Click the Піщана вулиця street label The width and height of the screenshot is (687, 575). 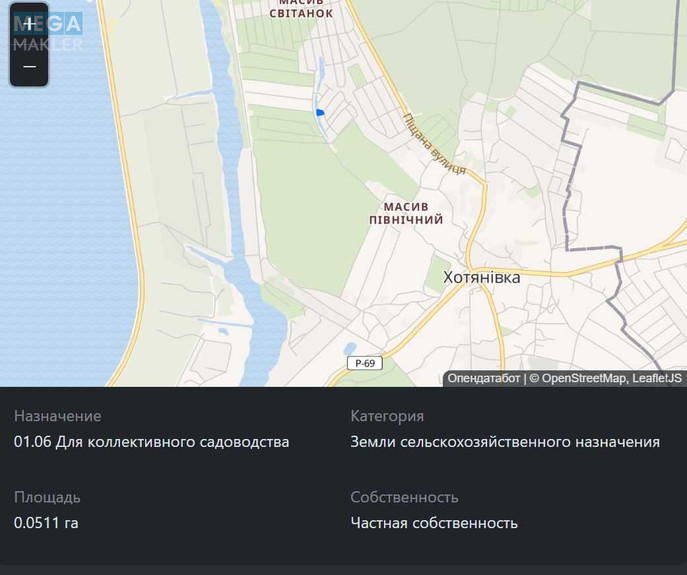click(x=434, y=144)
